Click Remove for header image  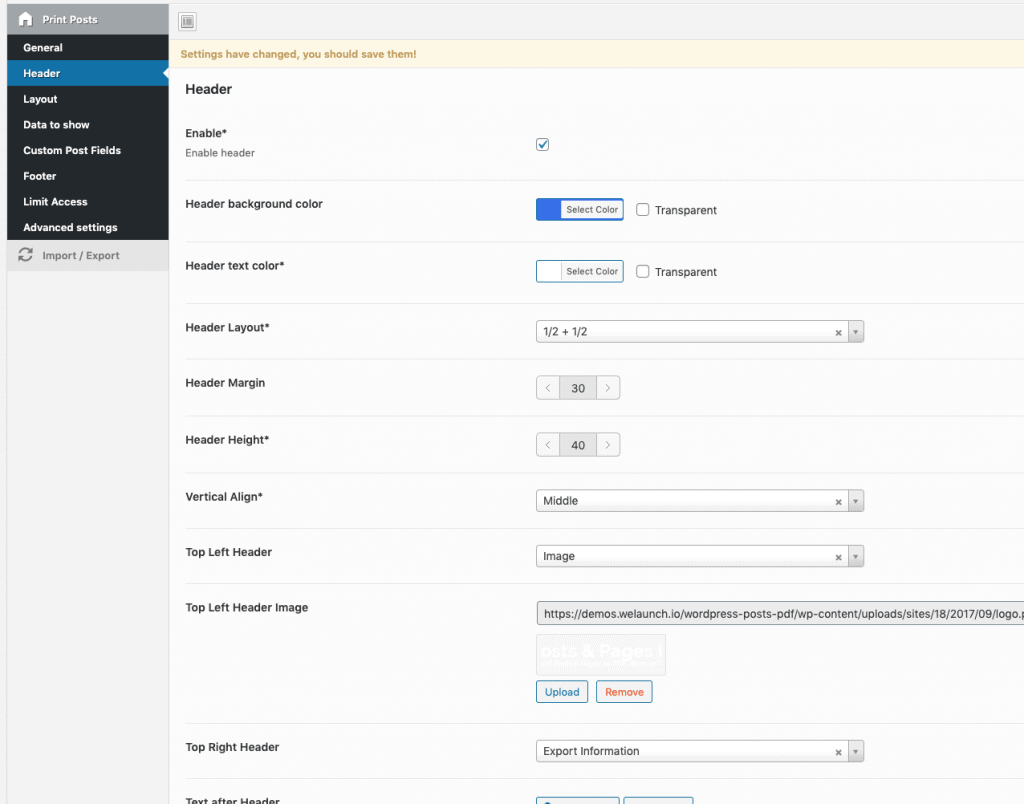coord(624,692)
